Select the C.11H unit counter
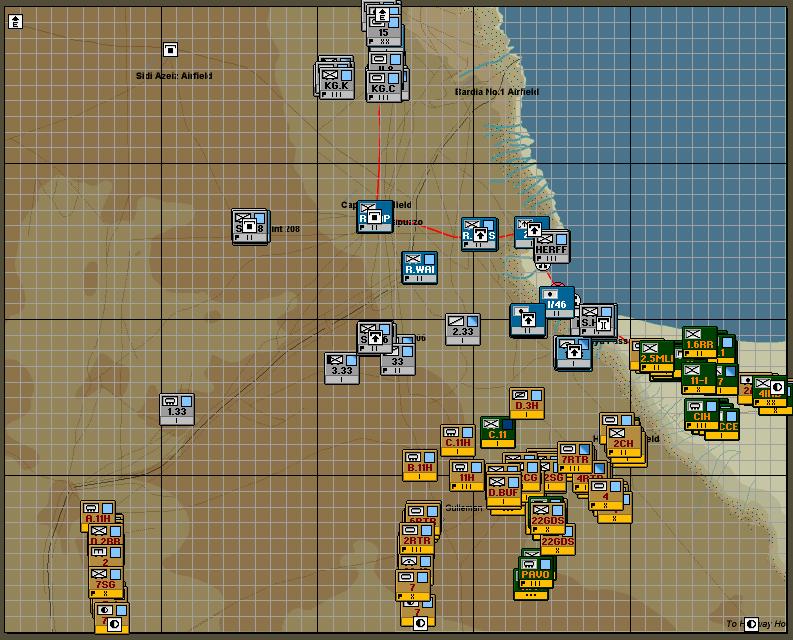 coord(458,440)
